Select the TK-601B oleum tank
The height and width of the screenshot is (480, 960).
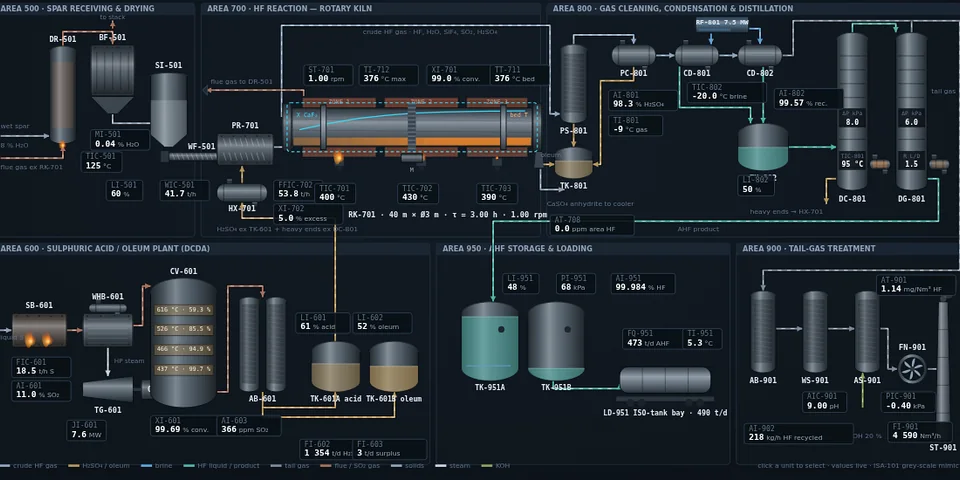(x=394, y=367)
